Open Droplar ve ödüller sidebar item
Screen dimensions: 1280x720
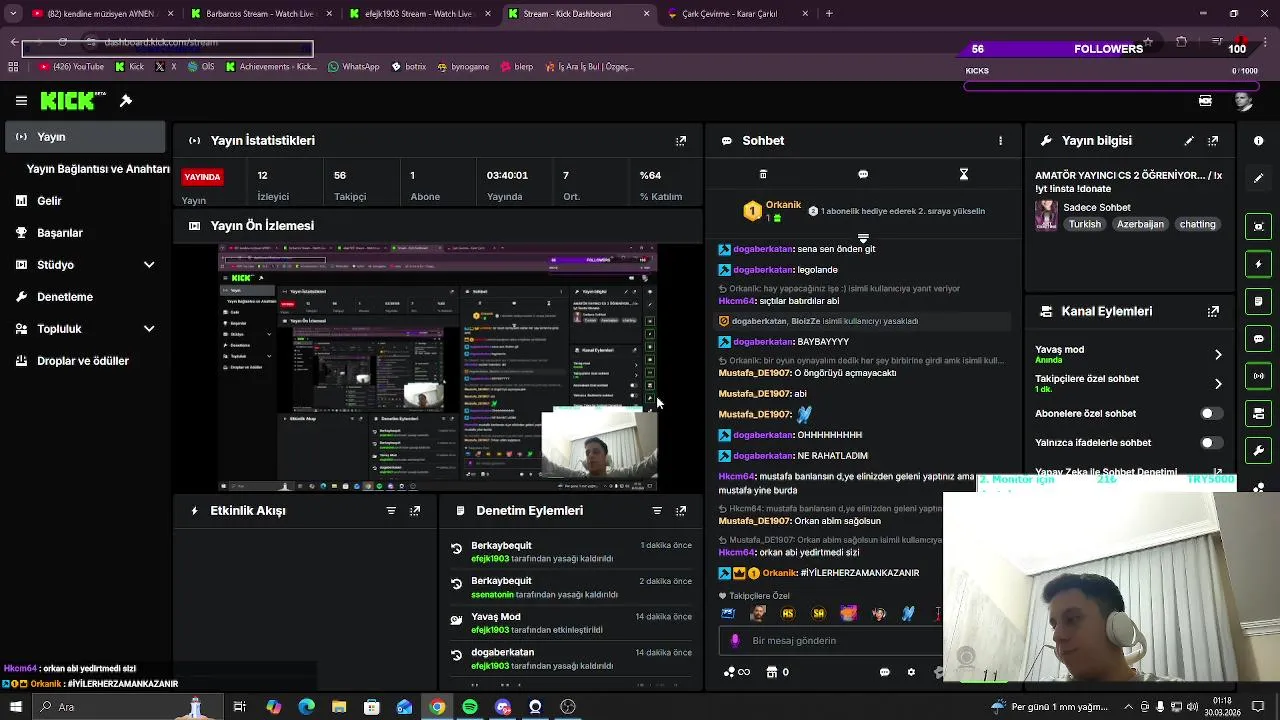(85, 361)
